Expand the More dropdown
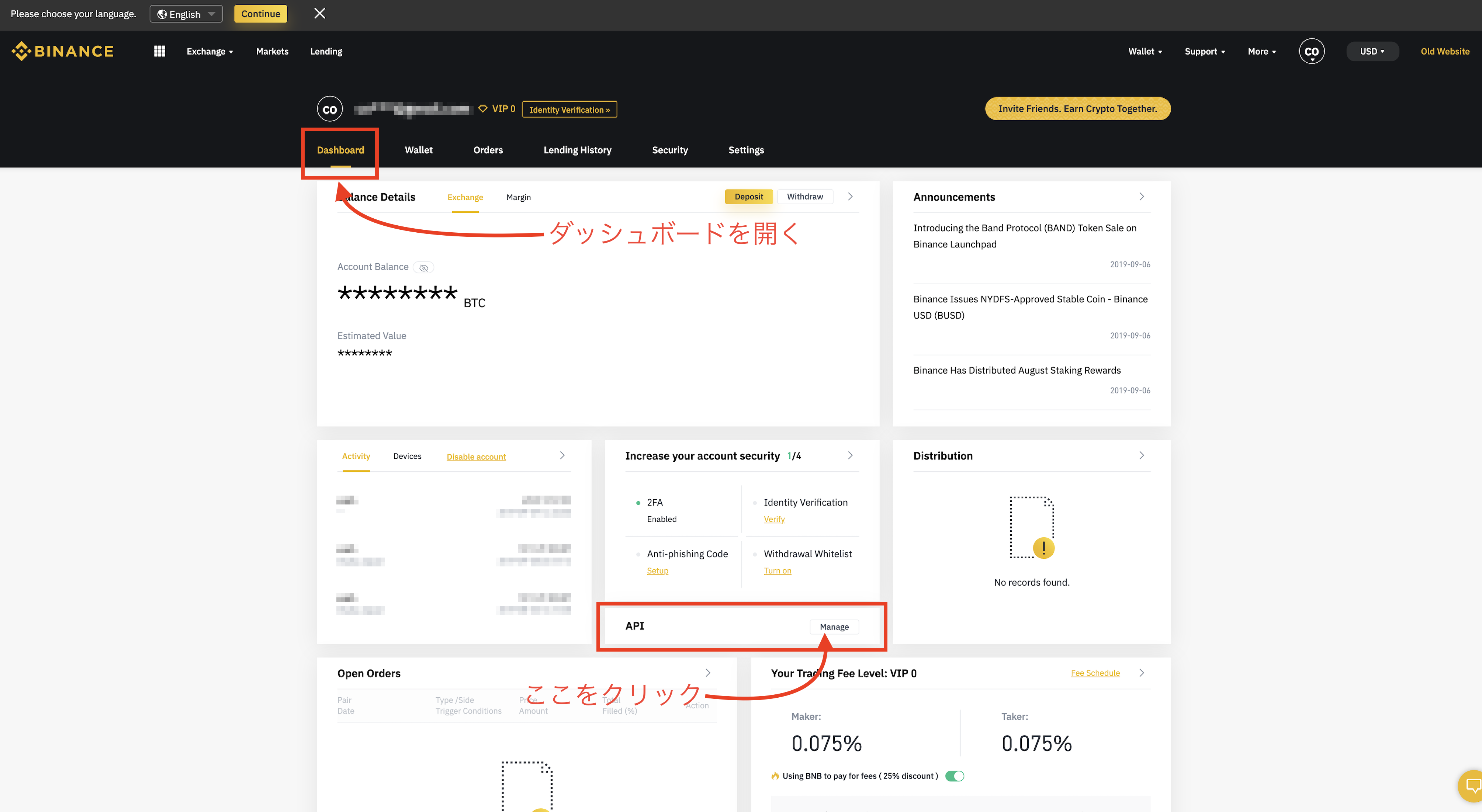 pyautogui.click(x=1262, y=51)
